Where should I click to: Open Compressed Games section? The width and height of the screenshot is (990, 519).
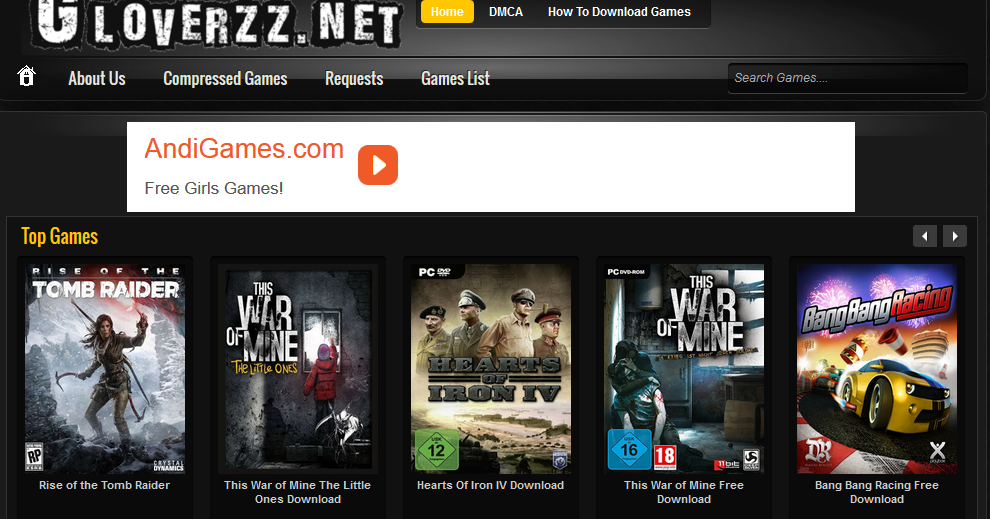point(225,78)
